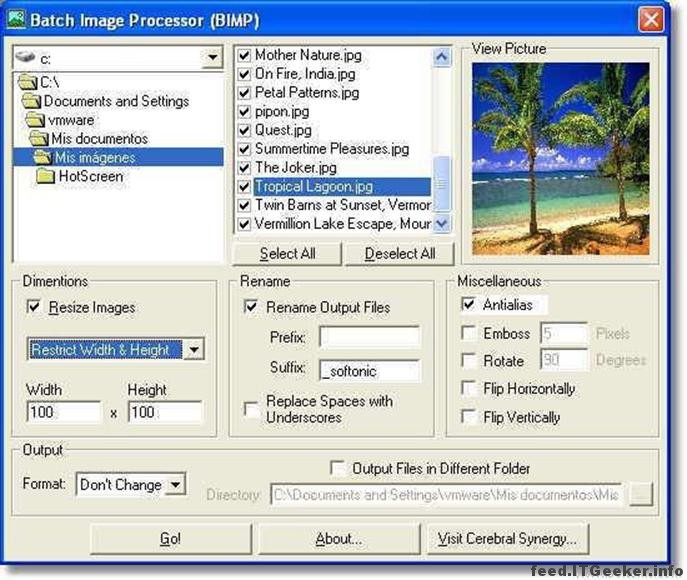
Task: Click the HotScreen folder icon
Action: (x=46, y=176)
